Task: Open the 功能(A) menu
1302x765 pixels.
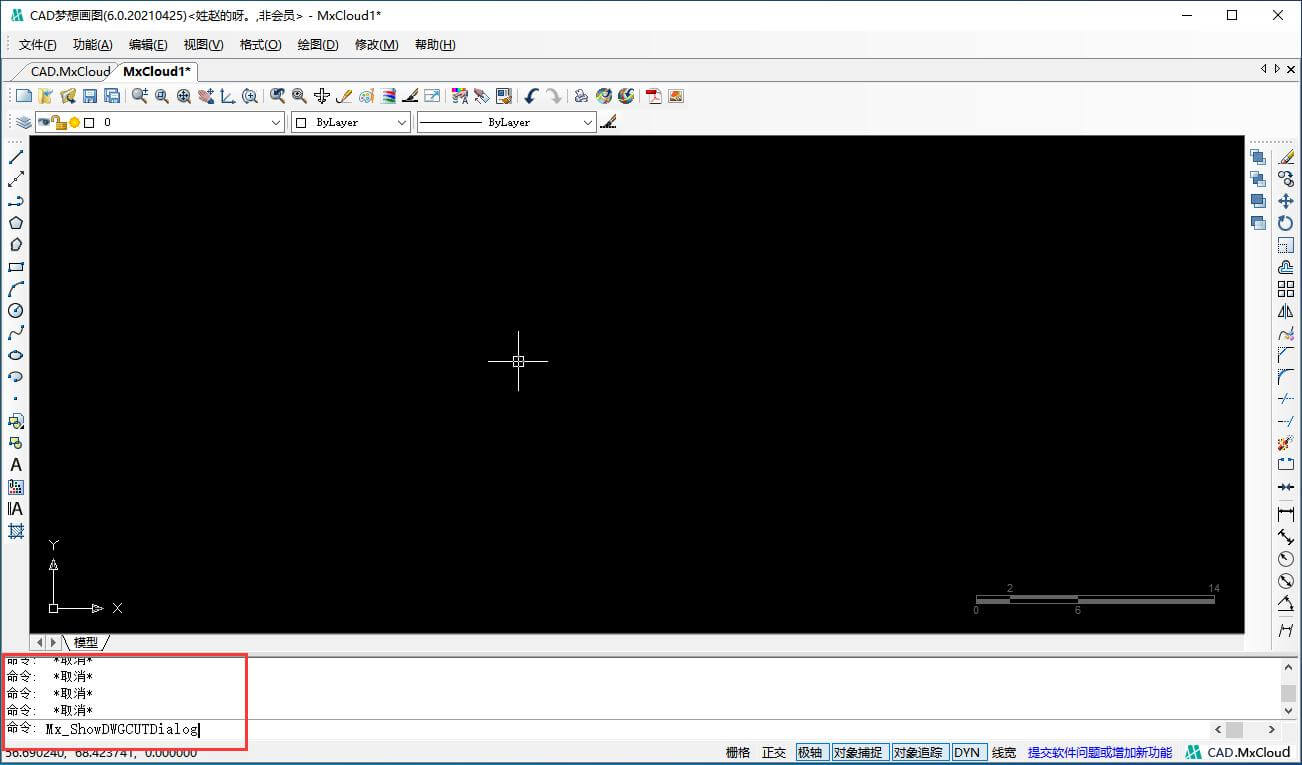Action: click(x=93, y=45)
